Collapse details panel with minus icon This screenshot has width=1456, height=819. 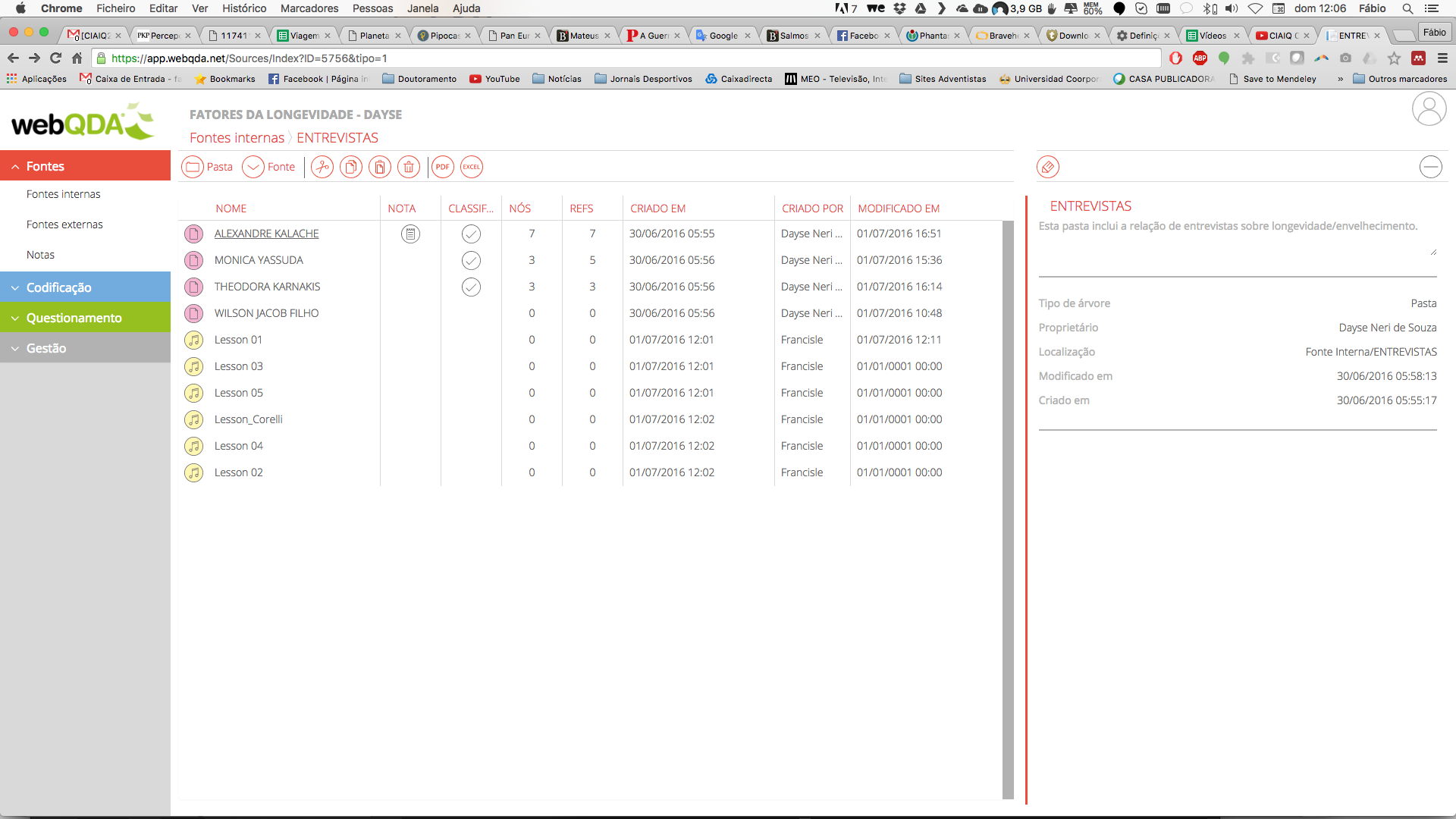1431,167
